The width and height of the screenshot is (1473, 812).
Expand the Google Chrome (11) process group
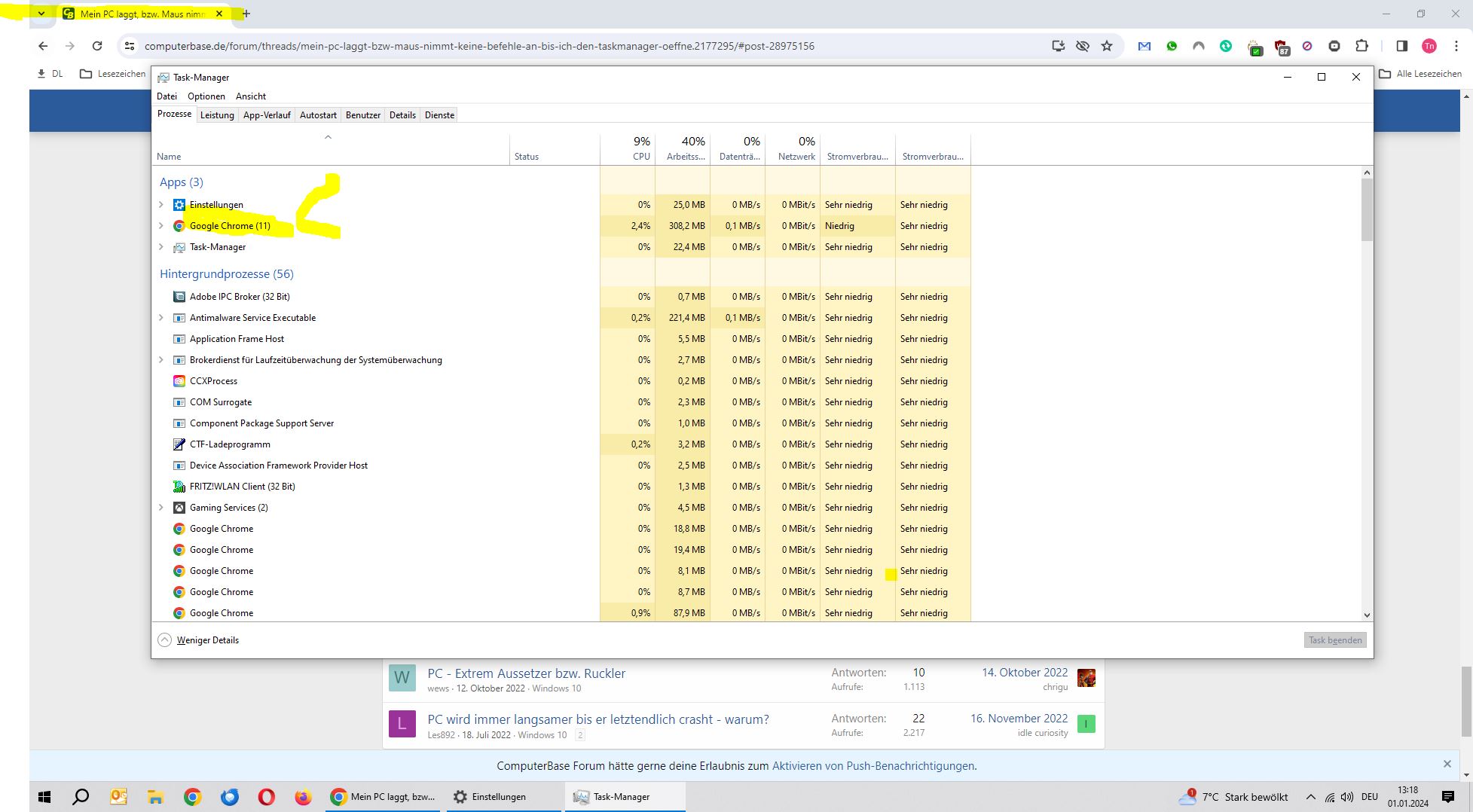160,226
